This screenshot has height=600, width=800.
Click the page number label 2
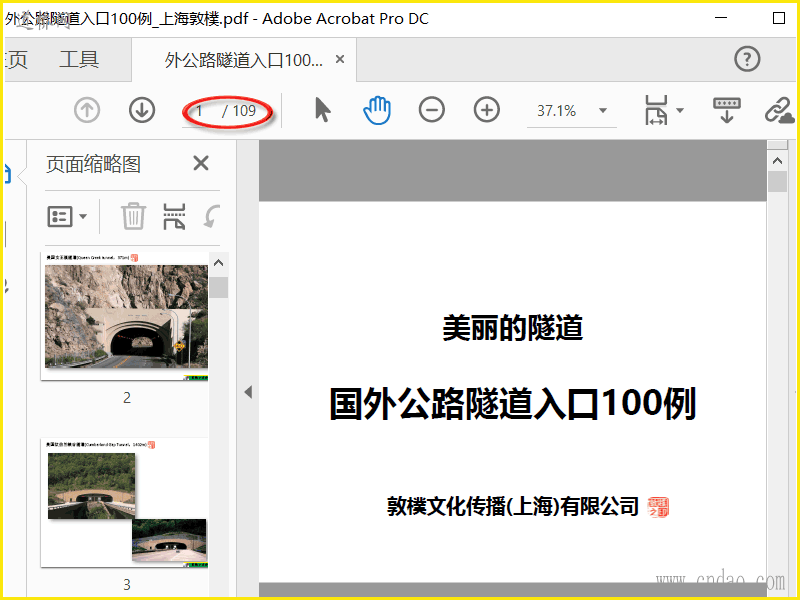point(127,397)
